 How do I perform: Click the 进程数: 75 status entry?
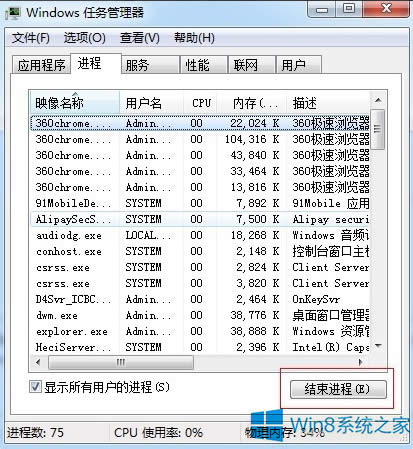35,433
